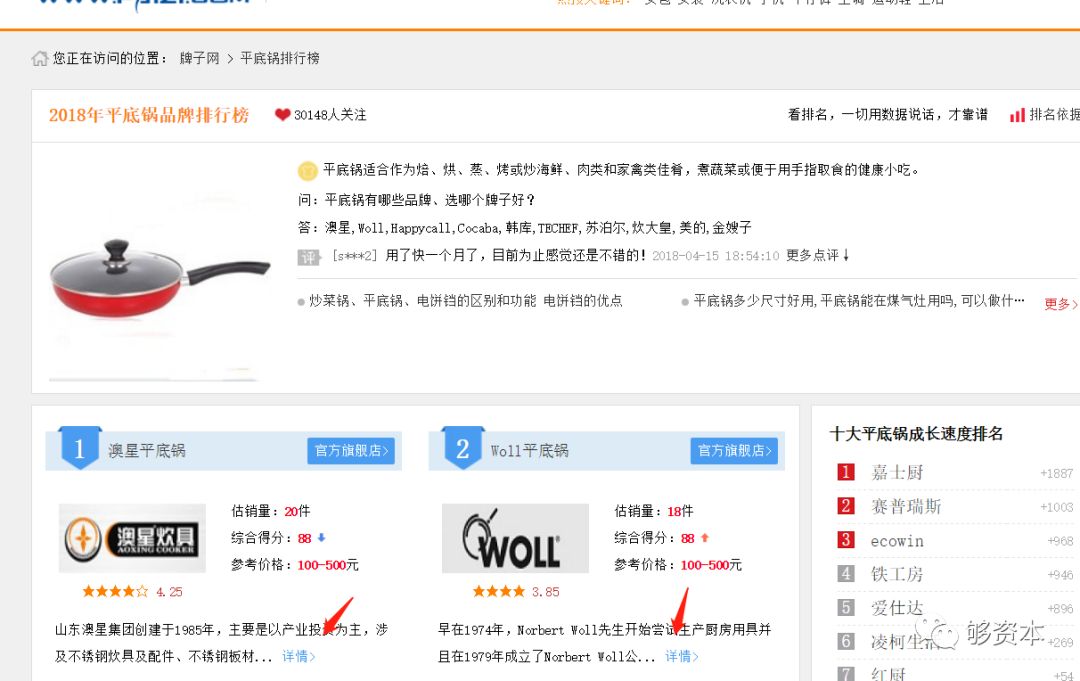Image resolution: width=1080 pixels, height=681 pixels.
Task: Click the 30148人关注 follower count
Action: point(331,115)
